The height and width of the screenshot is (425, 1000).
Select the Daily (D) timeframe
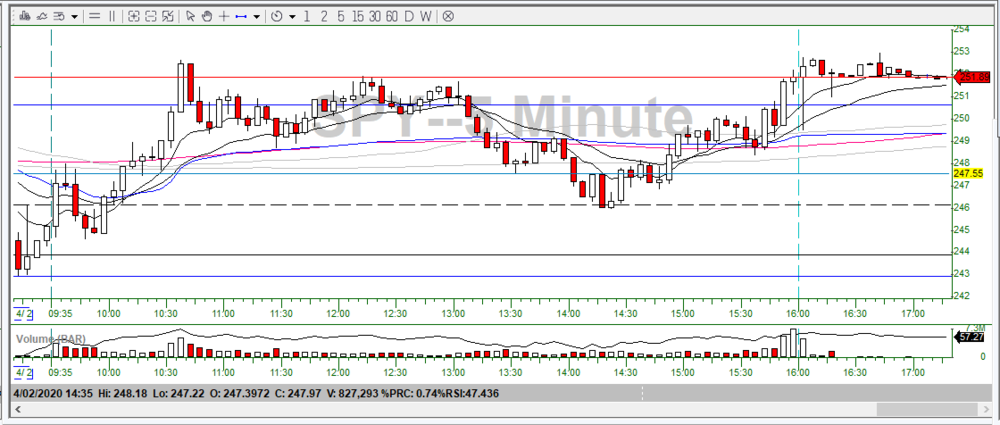(x=410, y=16)
